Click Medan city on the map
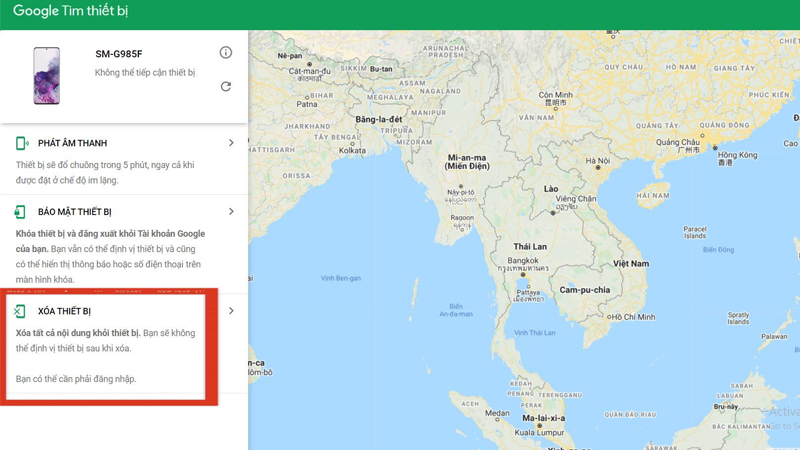This screenshot has height=450, width=800. point(497,413)
